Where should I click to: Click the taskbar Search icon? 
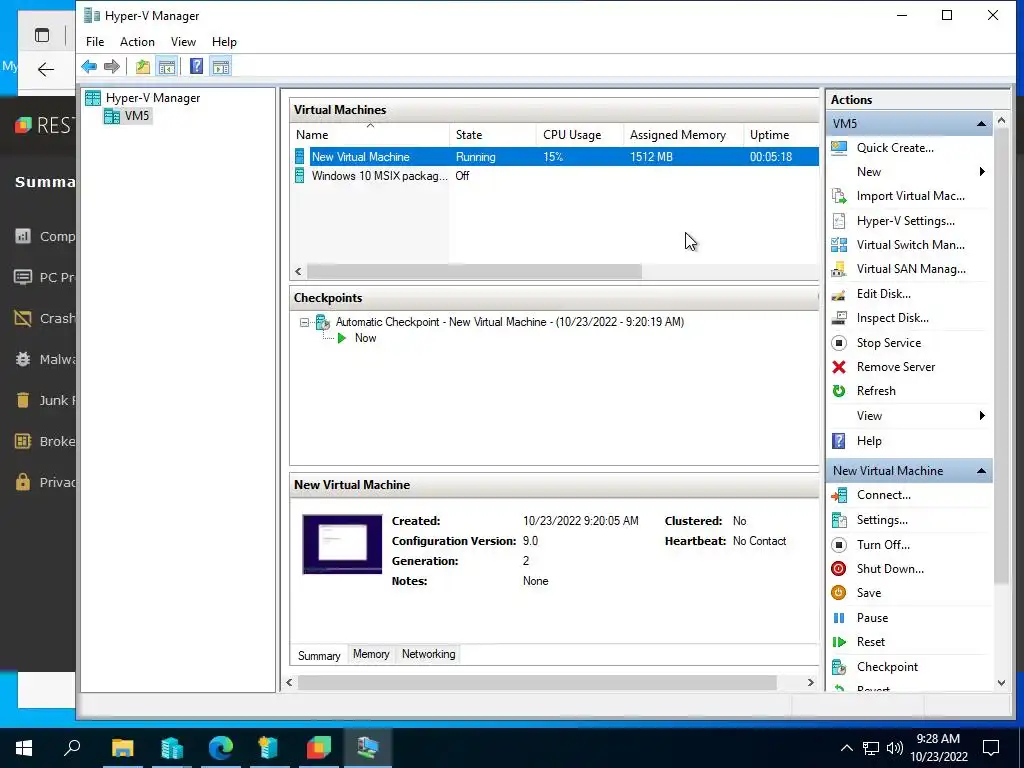[72, 748]
